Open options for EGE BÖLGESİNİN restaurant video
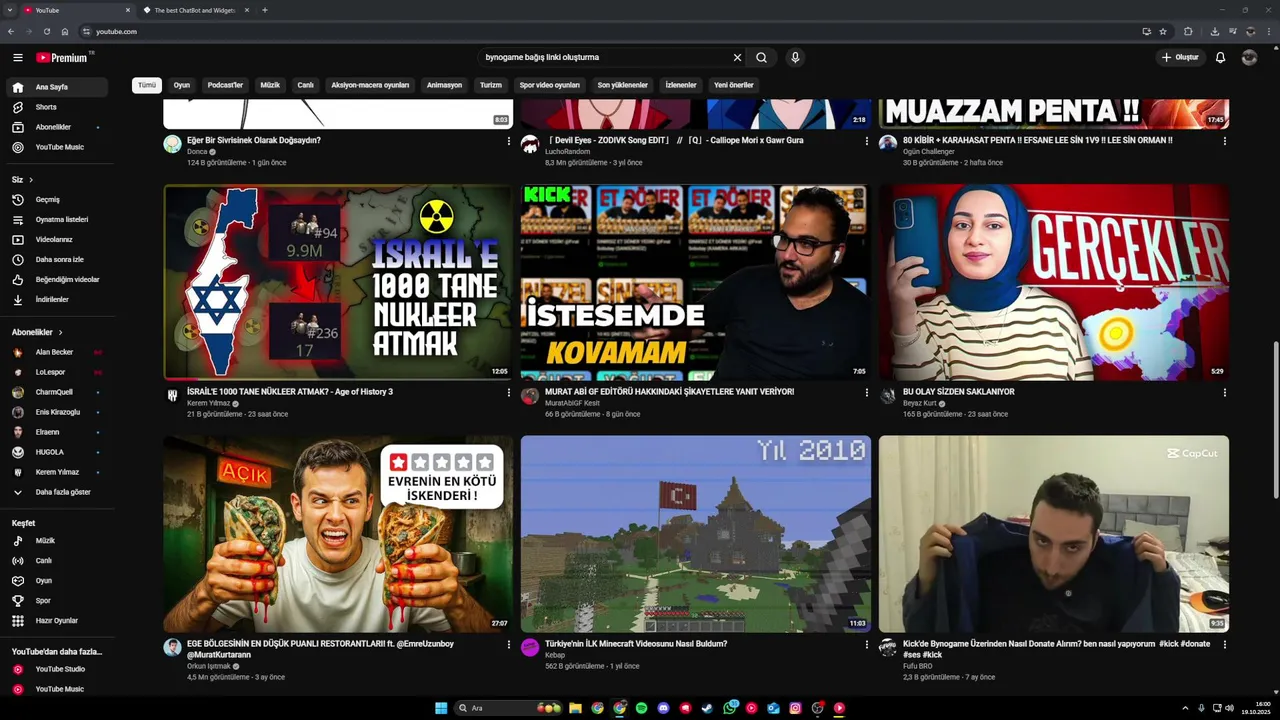This screenshot has height=720, width=1280. (x=509, y=645)
